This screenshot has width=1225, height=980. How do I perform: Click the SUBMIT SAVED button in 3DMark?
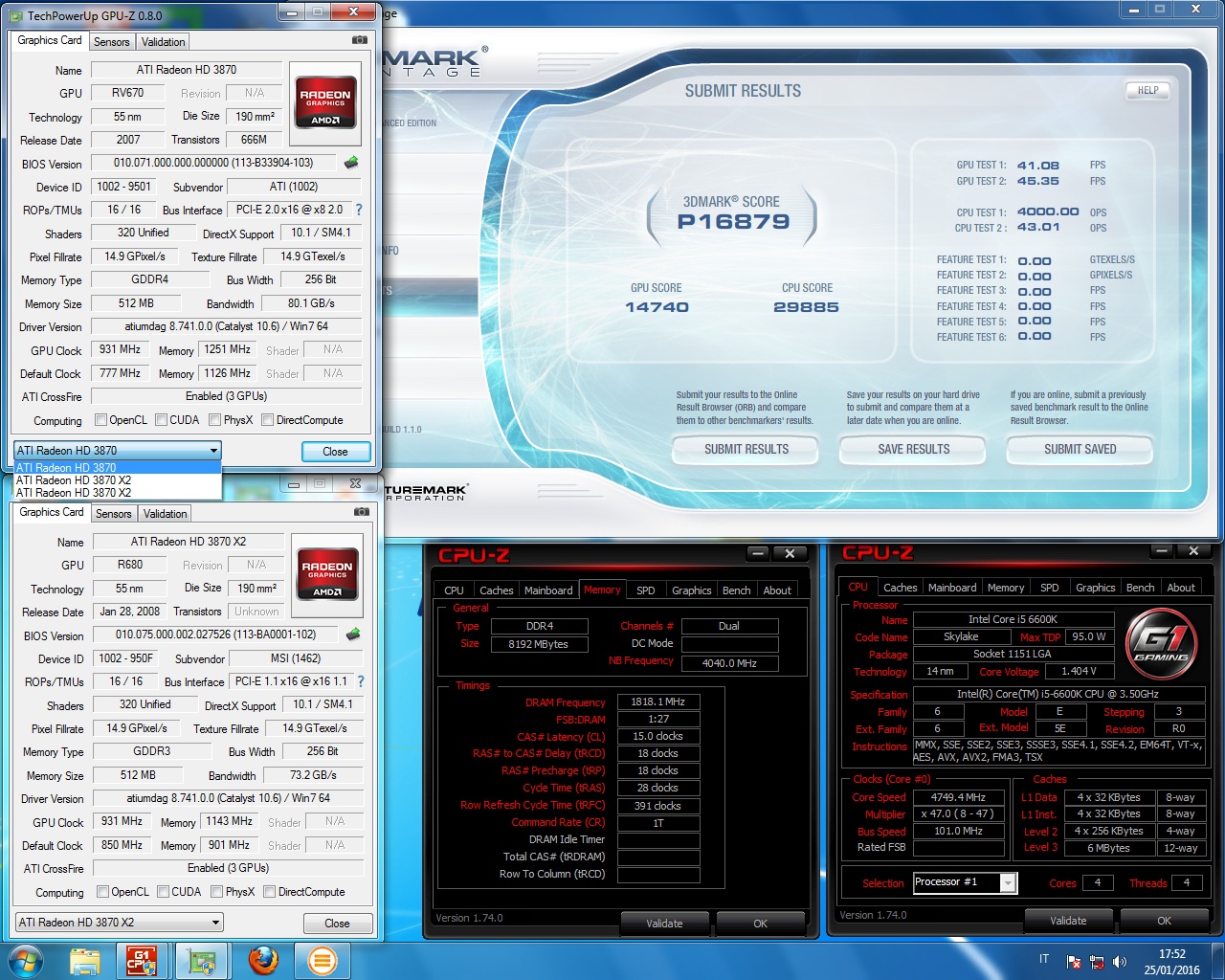1080,449
